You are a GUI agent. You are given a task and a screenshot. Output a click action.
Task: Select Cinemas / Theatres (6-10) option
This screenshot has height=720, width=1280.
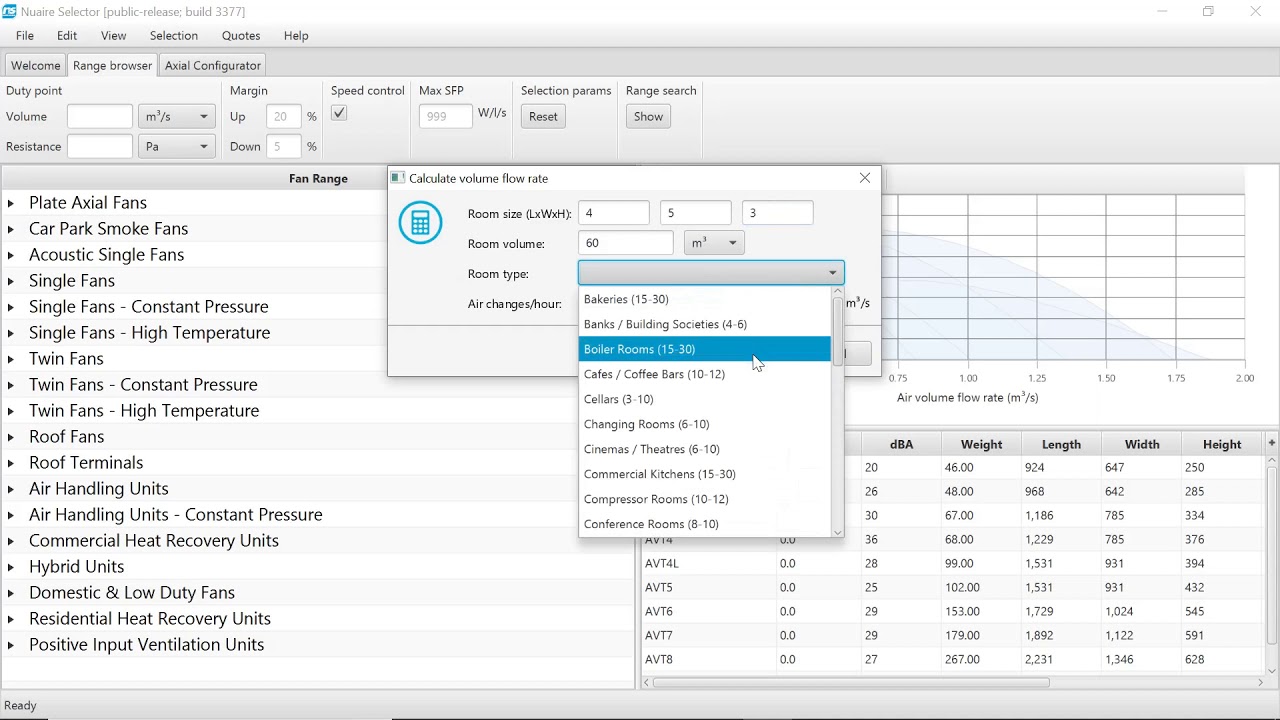coord(705,449)
